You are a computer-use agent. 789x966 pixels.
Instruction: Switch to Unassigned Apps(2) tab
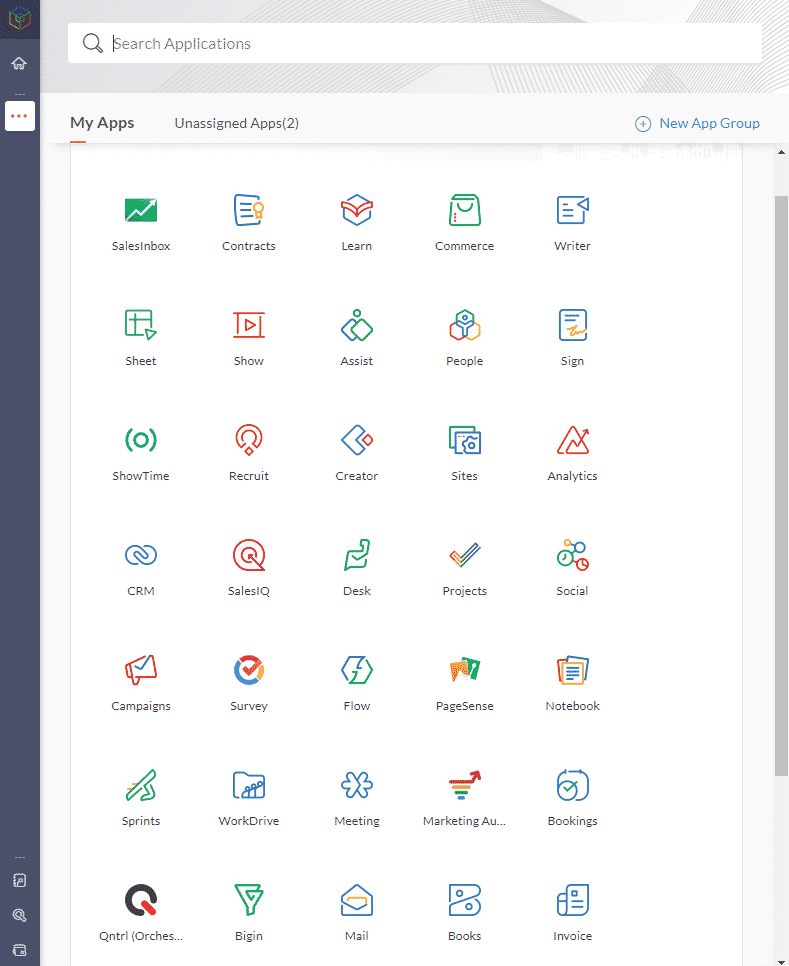237,123
